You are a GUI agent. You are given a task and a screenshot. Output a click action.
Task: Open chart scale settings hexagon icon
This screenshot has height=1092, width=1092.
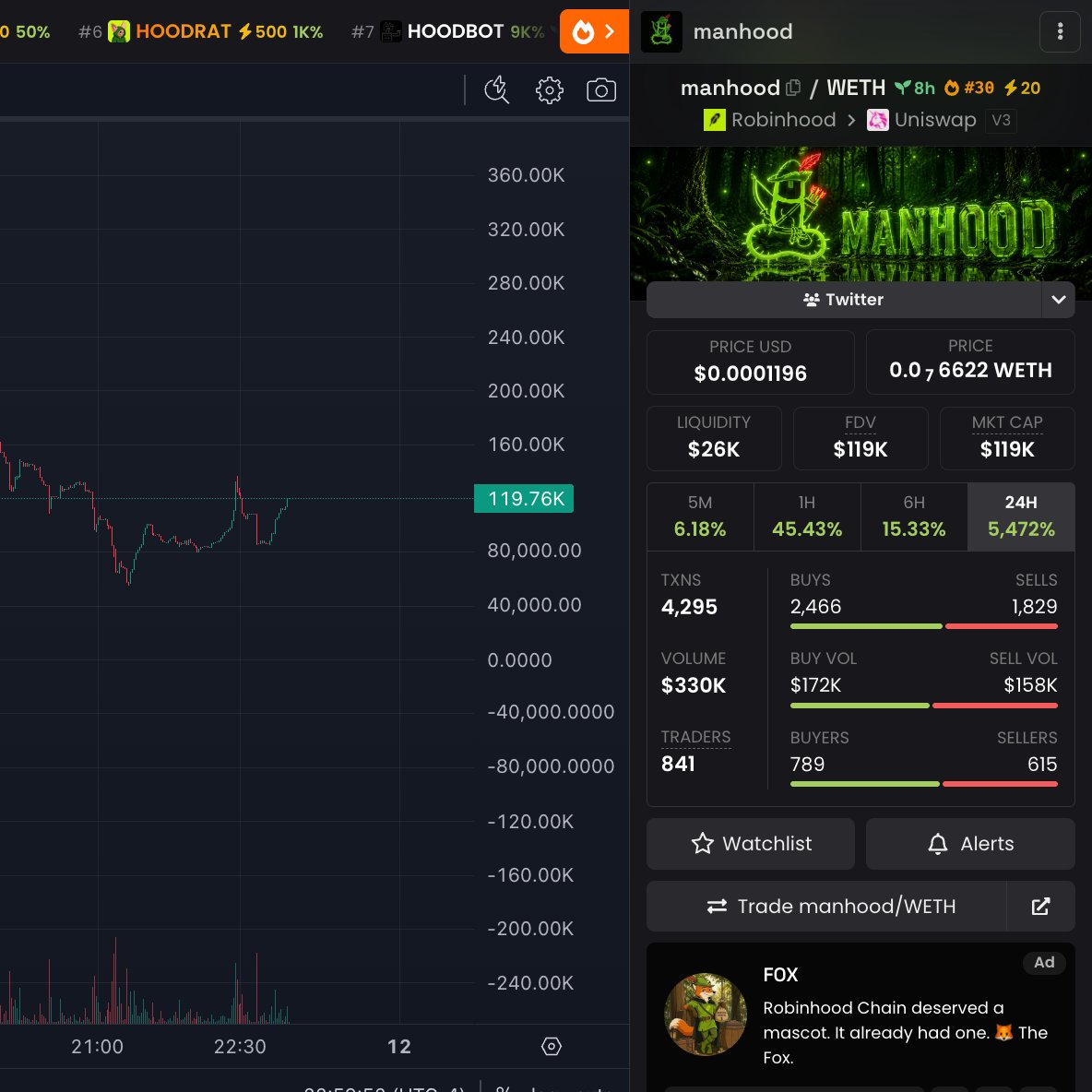coord(551,1046)
